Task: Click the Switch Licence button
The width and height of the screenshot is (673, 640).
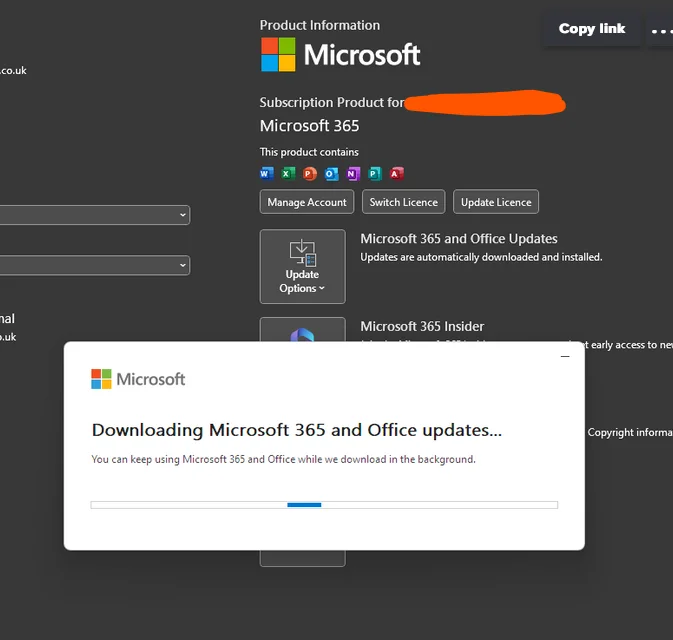Action: (x=403, y=202)
